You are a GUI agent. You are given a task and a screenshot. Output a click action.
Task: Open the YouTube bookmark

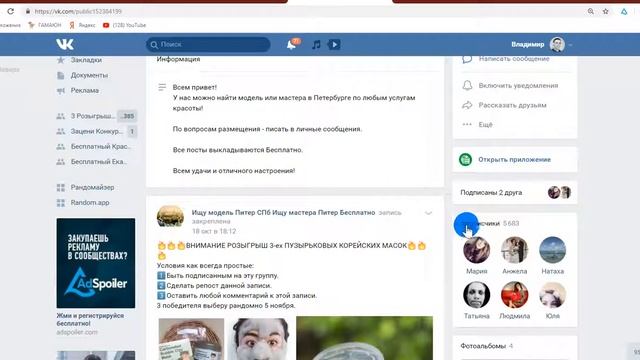[124, 25]
